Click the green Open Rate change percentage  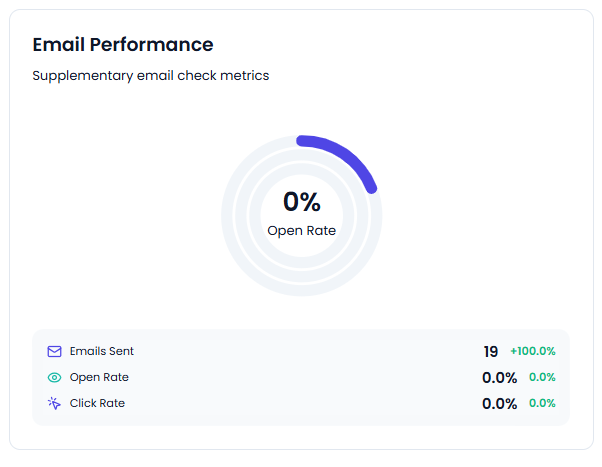[x=542, y=377]
